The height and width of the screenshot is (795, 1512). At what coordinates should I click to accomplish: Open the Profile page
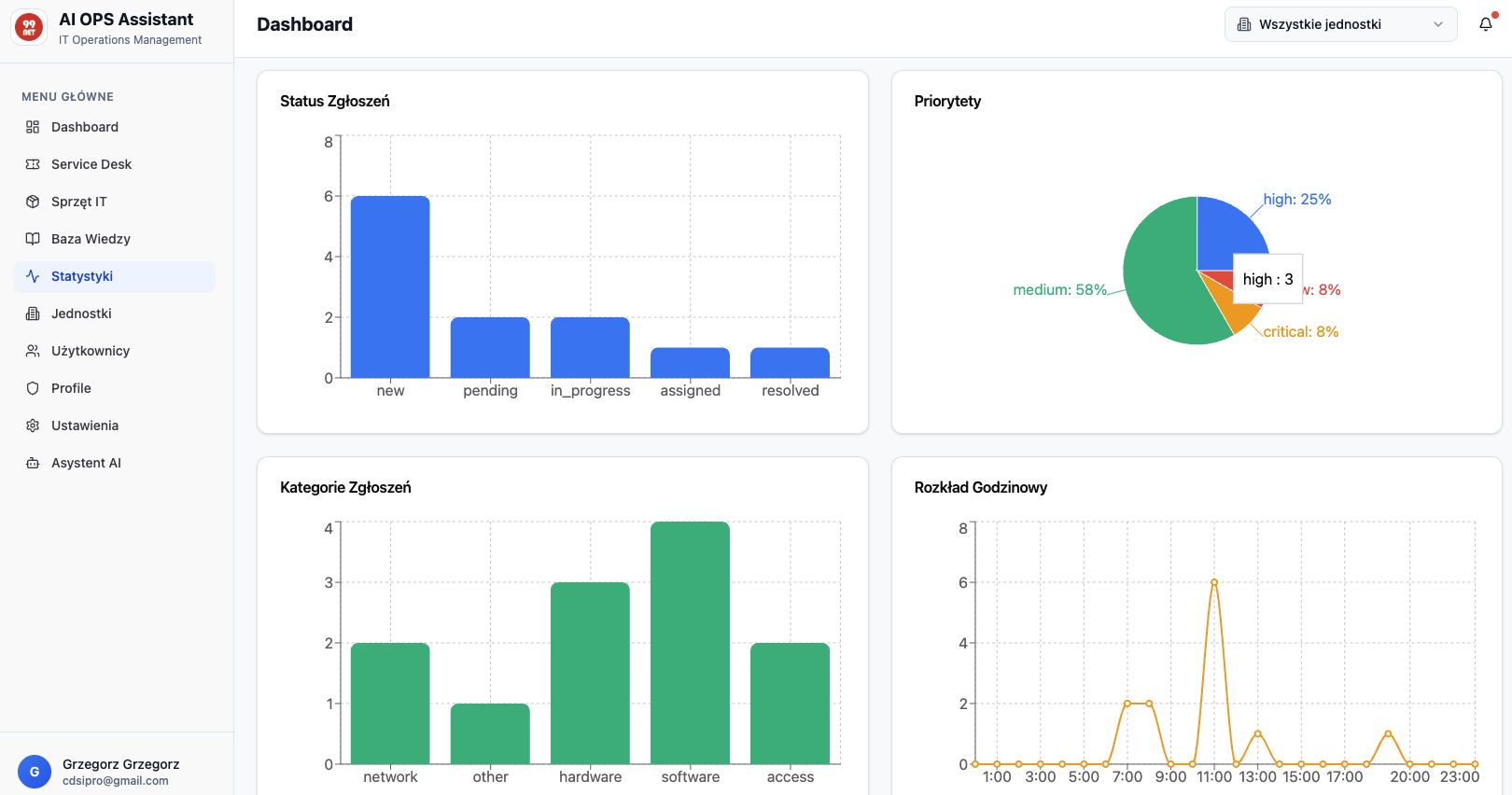(71, 388)
